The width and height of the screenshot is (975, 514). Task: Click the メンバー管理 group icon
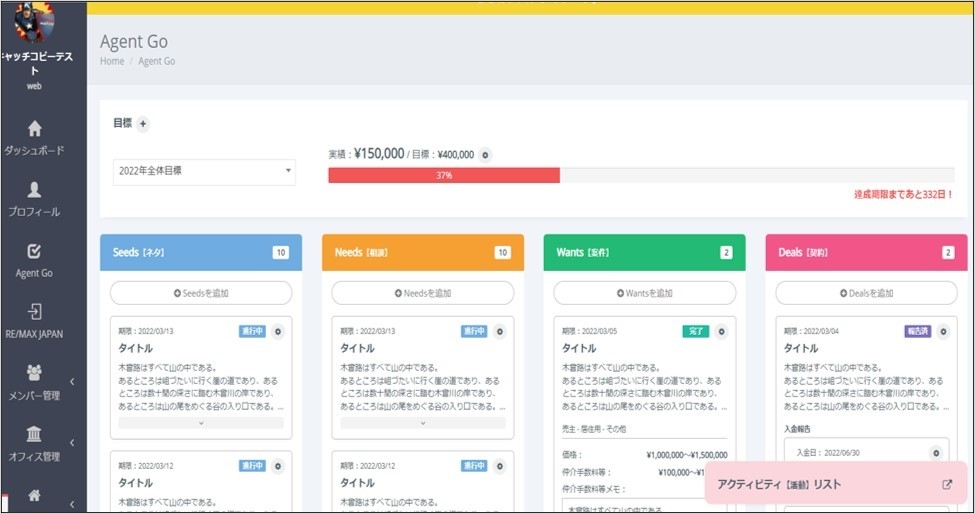34,373
